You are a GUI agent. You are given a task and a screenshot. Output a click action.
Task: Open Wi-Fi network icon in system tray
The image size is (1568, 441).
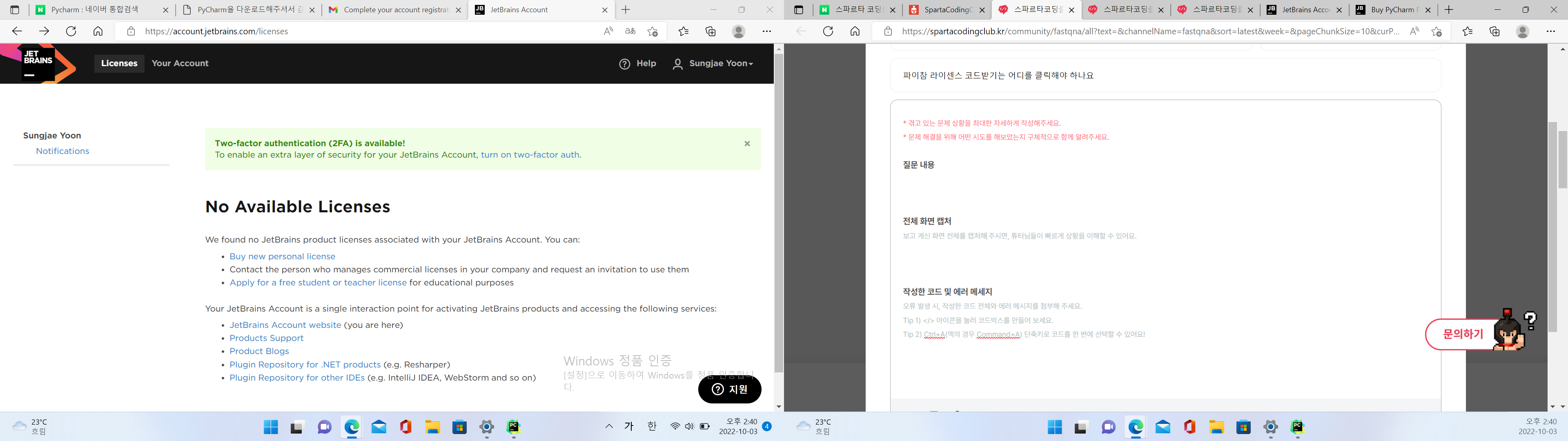coord(675,426)
